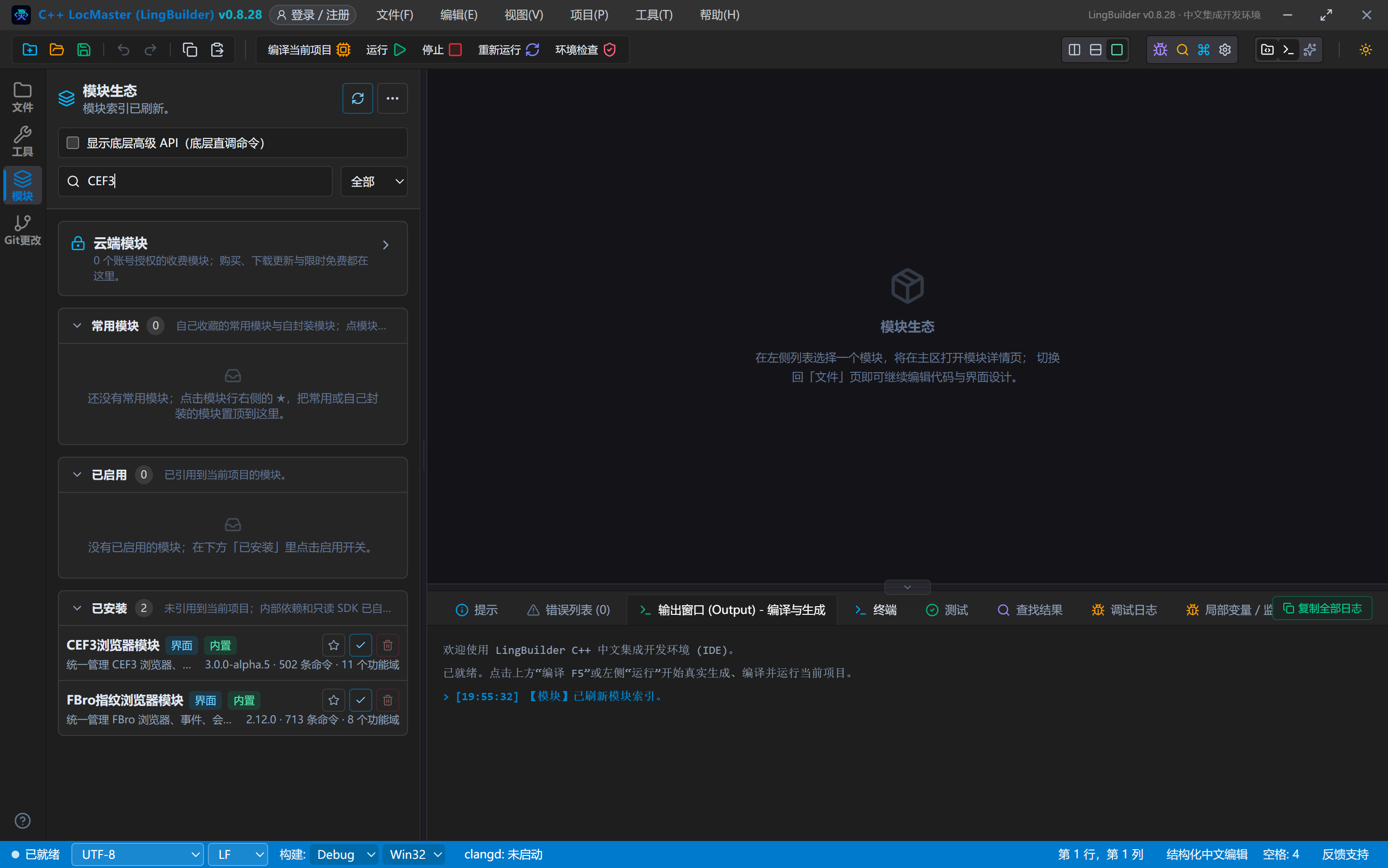Open the Win32 platform dropdown
The width and height of the screenshot is (1388, 868).
tap(414, 854)
